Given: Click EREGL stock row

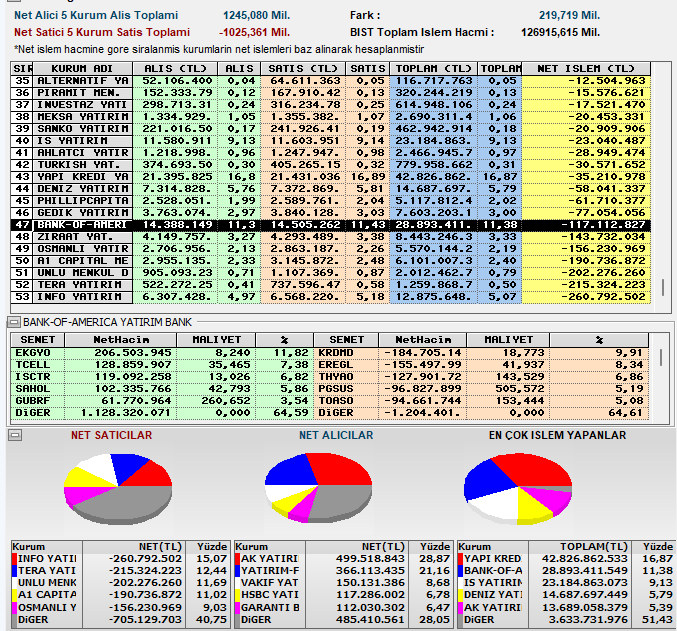Looking at the screenshot, I should 481,365.
